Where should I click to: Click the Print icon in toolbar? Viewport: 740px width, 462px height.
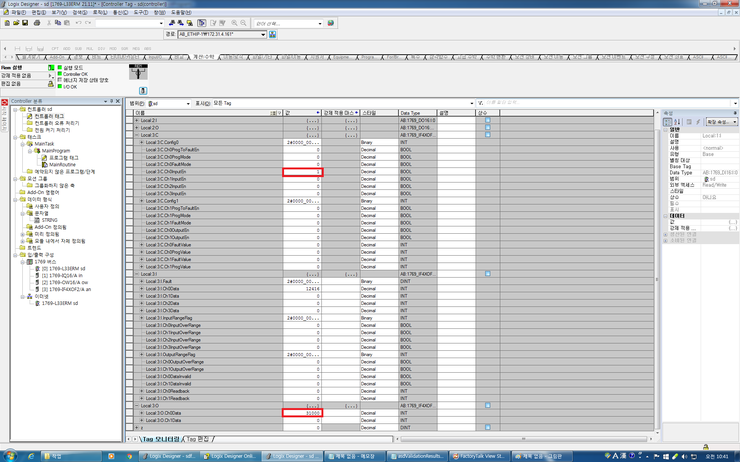(37, 23)
